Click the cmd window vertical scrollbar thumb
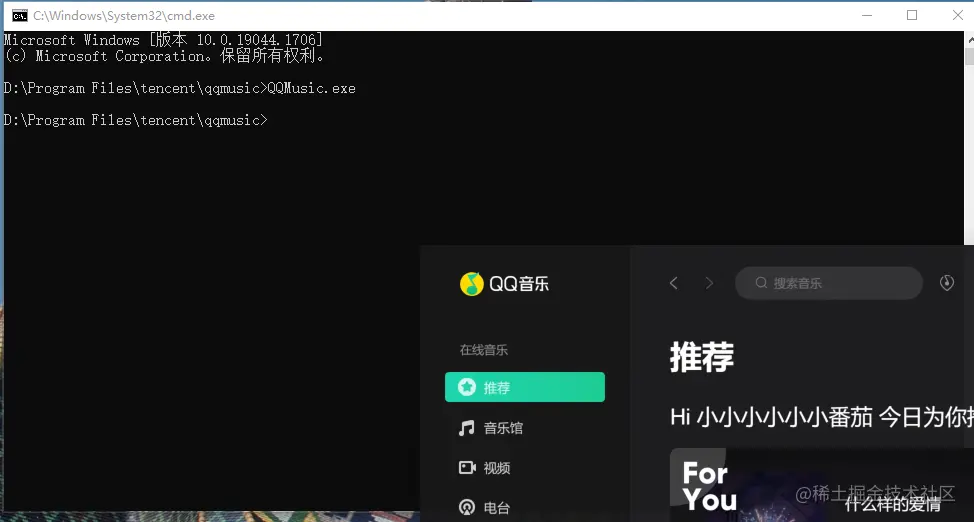This screenshot has height=522, width=974. (969, 56)
